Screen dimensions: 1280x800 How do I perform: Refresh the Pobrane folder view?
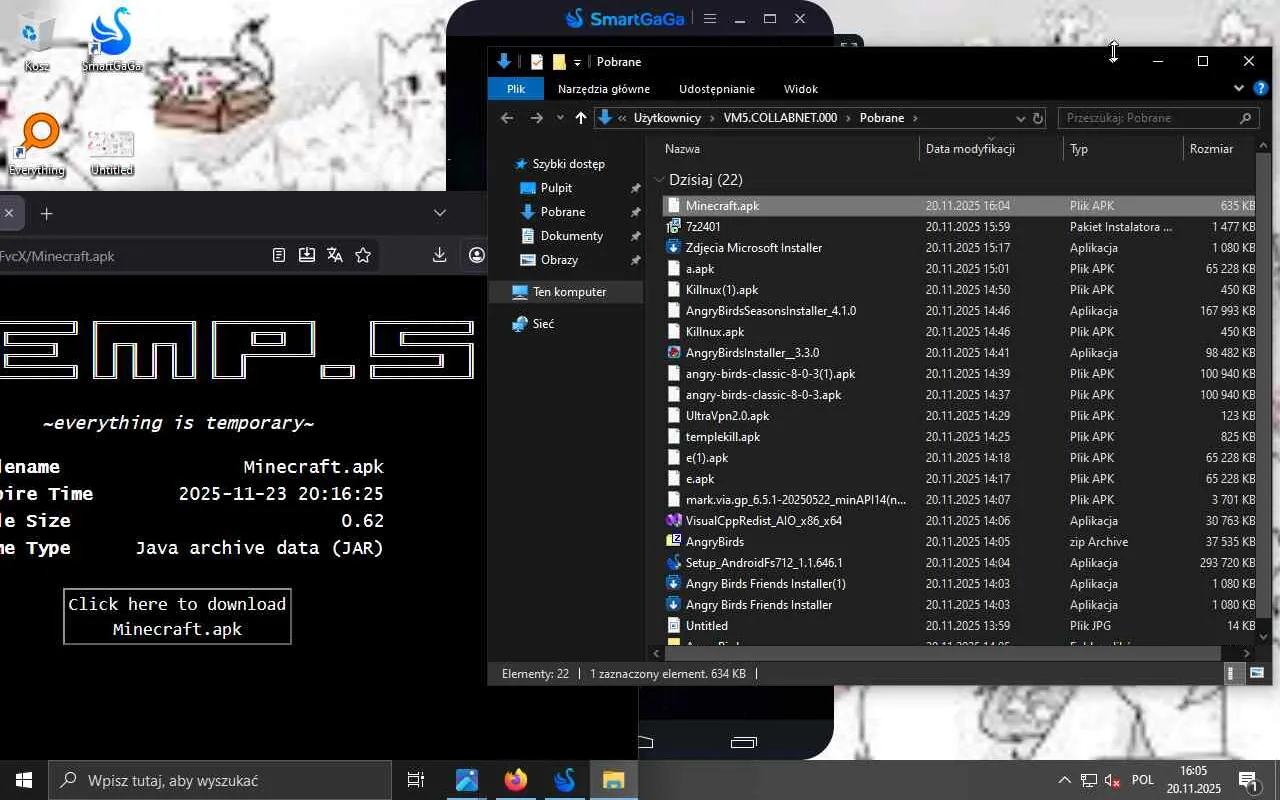click(1038, 118)
